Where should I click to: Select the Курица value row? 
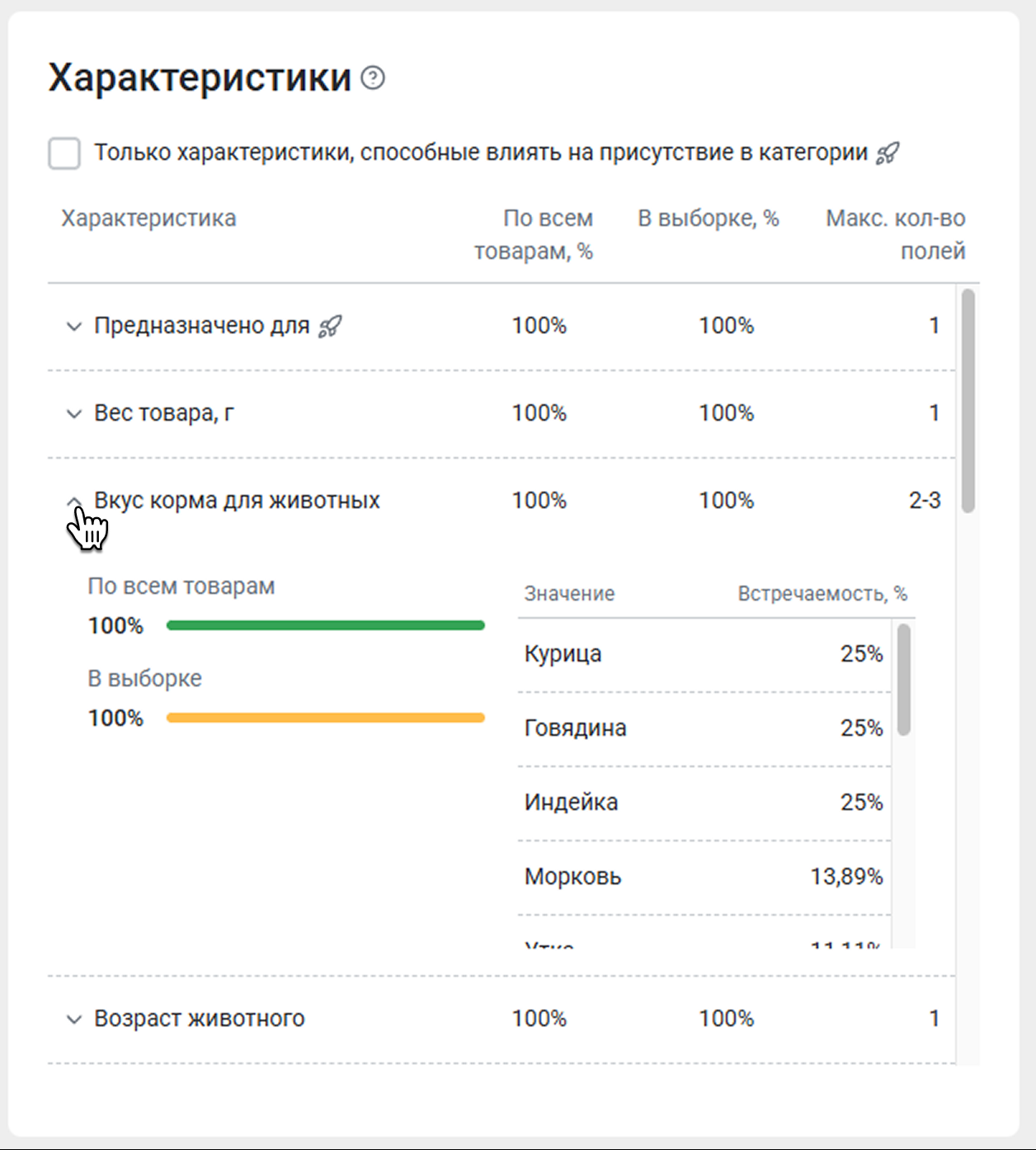point(703,654)
